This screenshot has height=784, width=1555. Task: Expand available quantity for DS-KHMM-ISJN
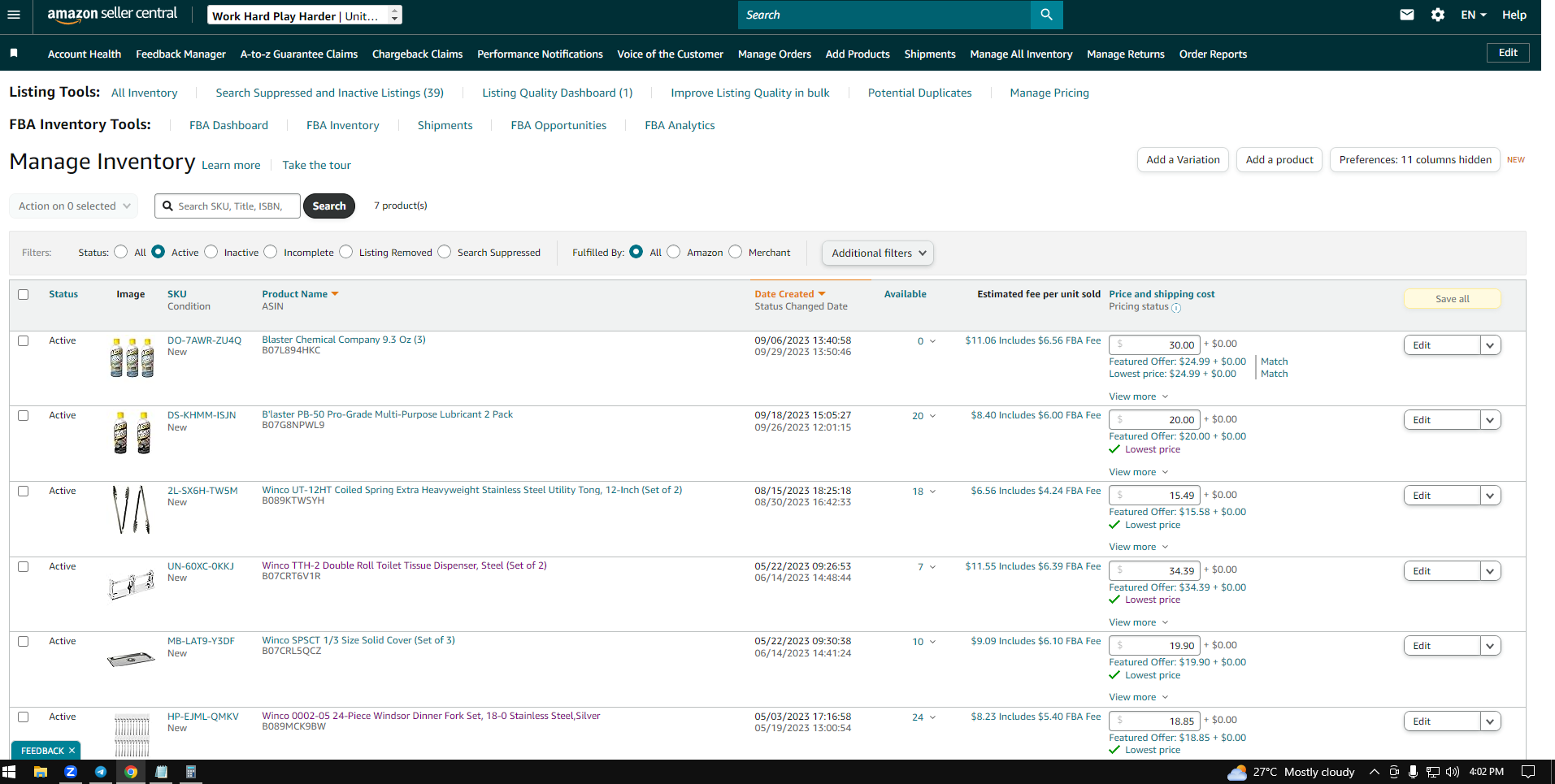pos(932,416)
